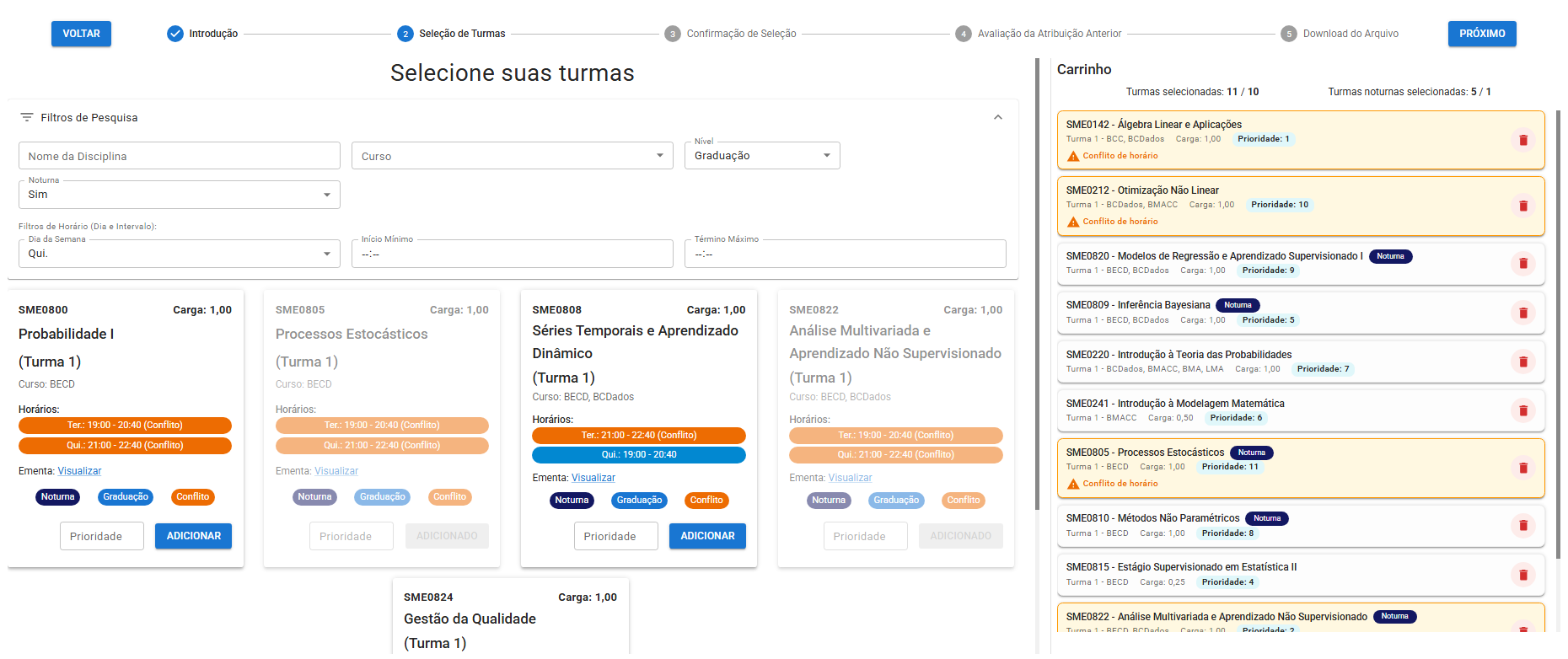Image resolution: width=1568 pixels, height=659 pixels.
Task: Click Prioridade field of SME0800 card
Action: point(101,536)
